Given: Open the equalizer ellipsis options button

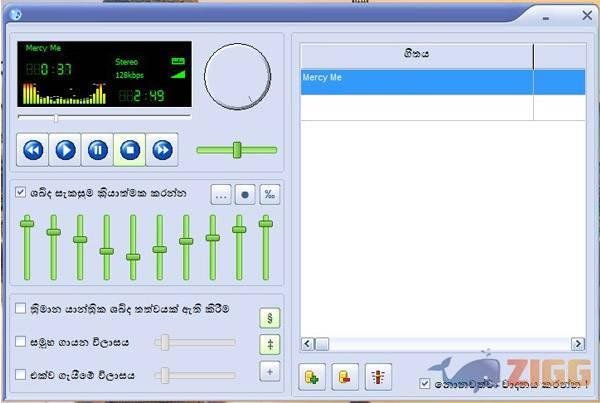Looking at the screenshot, I should coord(221,195).
